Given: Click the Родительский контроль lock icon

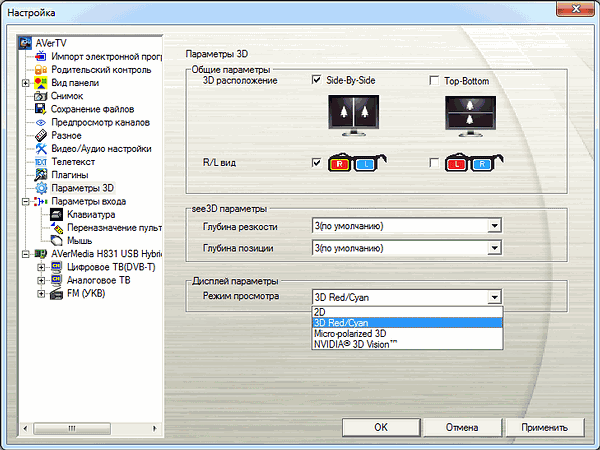Looking at the screenshot, I should 41,70.
